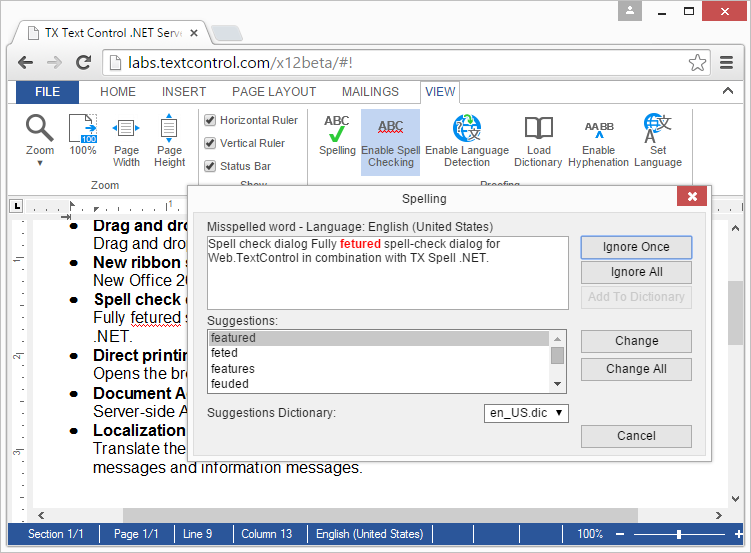
Task: Adjust the zoom slider in status bar
Action: (x=678, y=534)
